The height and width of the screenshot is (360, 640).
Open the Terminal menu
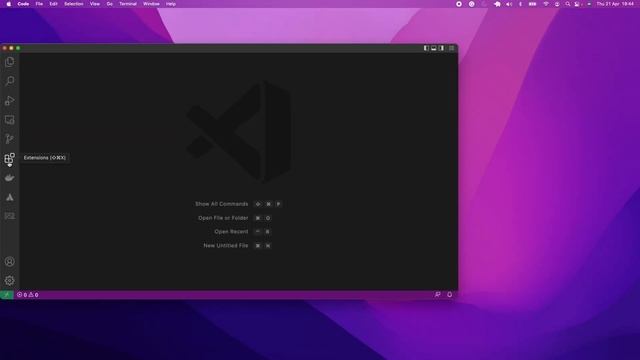coord(128,4)
